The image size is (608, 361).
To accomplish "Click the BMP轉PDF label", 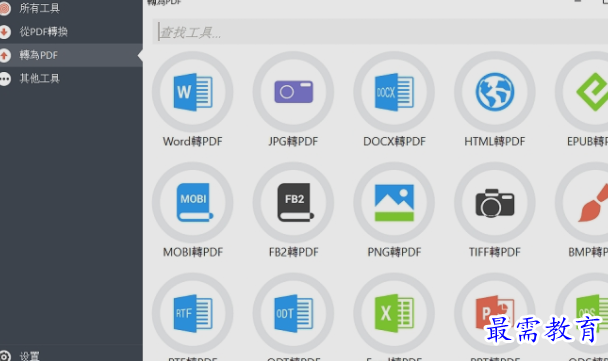I will (x=588, y=252).
